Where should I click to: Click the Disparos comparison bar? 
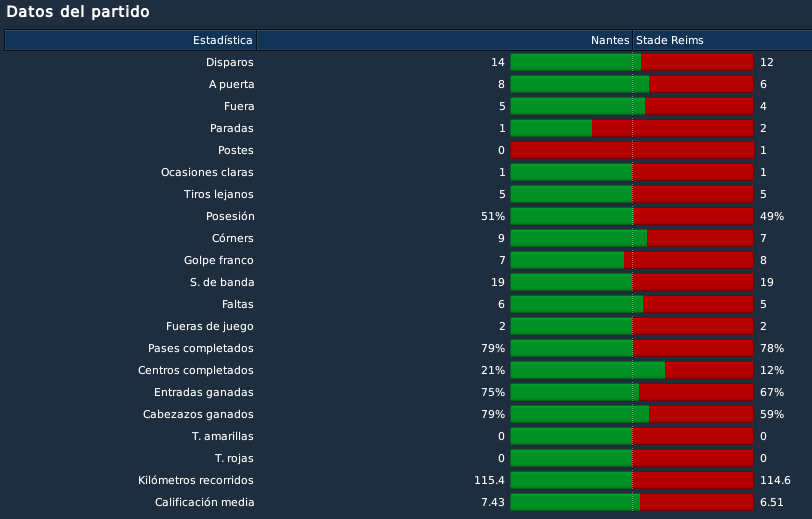tap(632, 62)
